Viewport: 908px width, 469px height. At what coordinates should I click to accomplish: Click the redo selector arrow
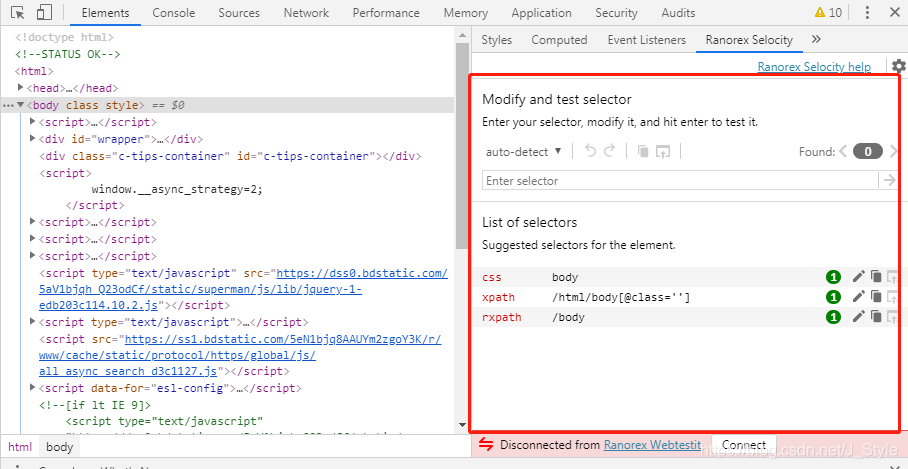tap(609, 151)
